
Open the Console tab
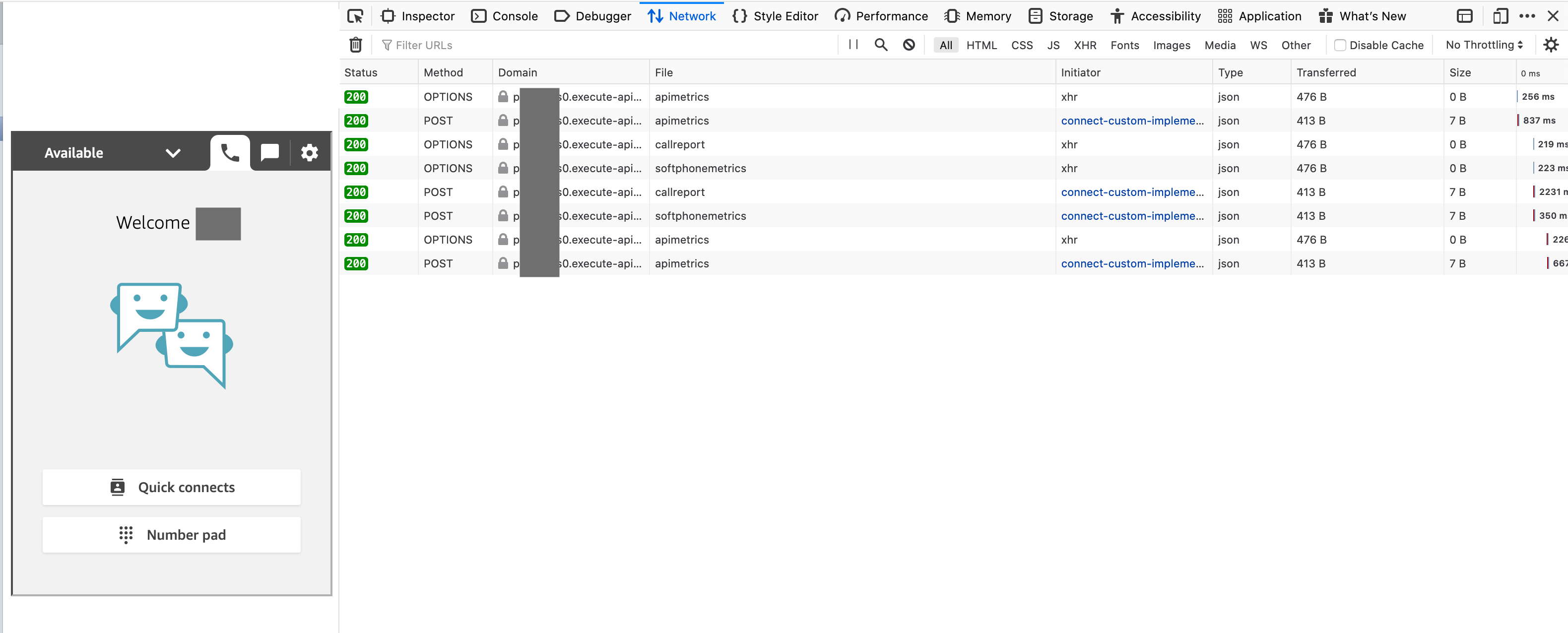[x=505, y=16]
